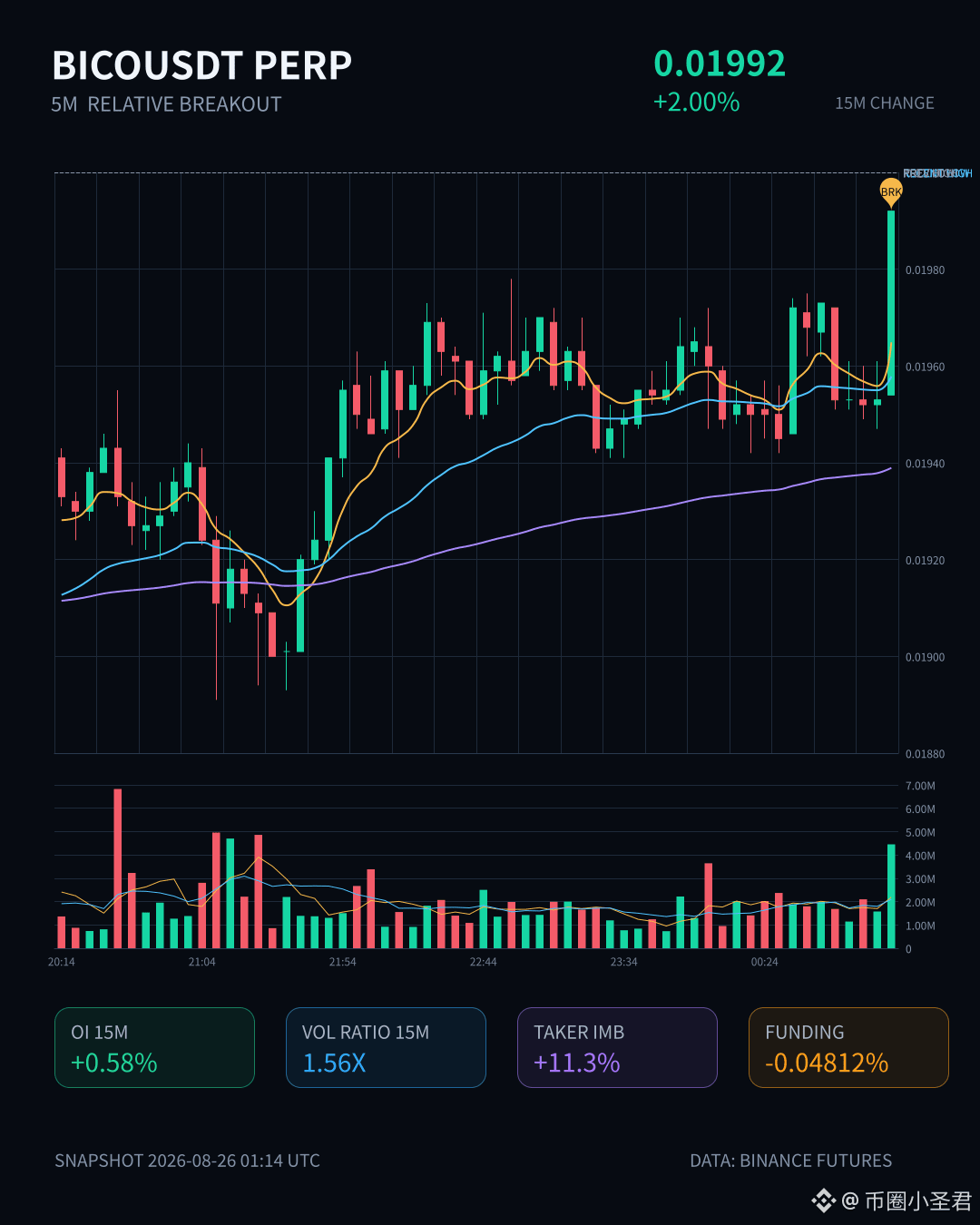Click the 1.56X volume ratio value
This screenshot has width=980, height=1225.
[334, 1063]
